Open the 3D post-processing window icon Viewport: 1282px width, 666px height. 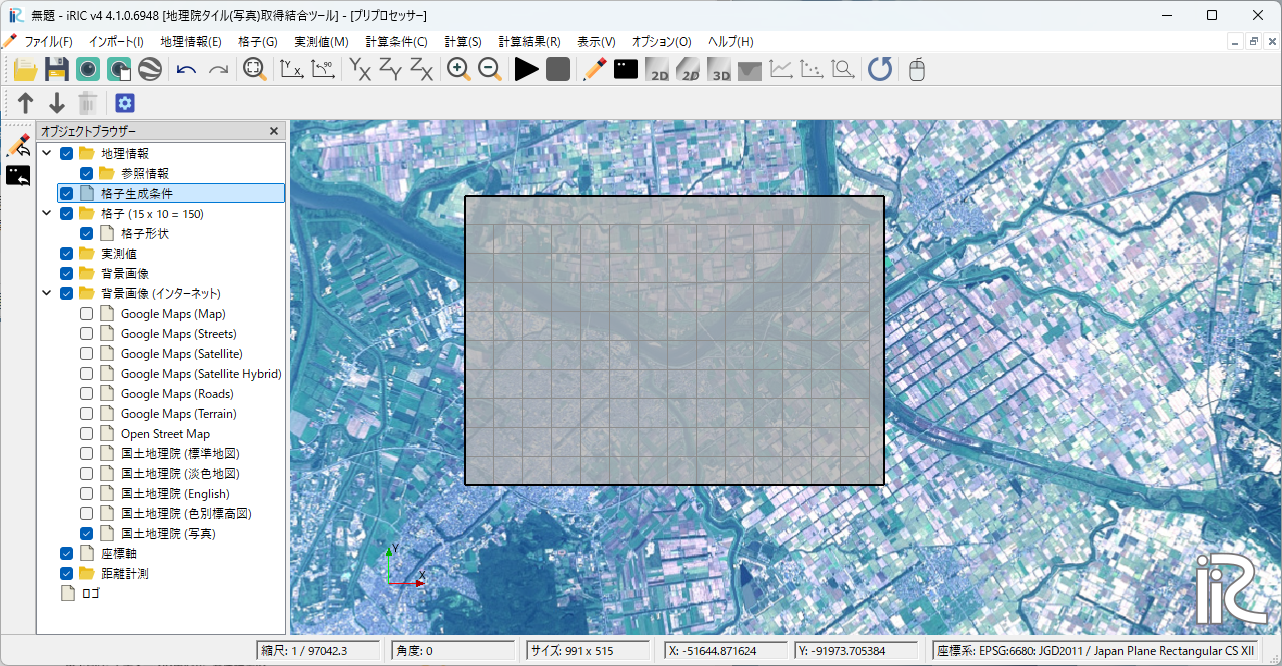coord(719,69)
